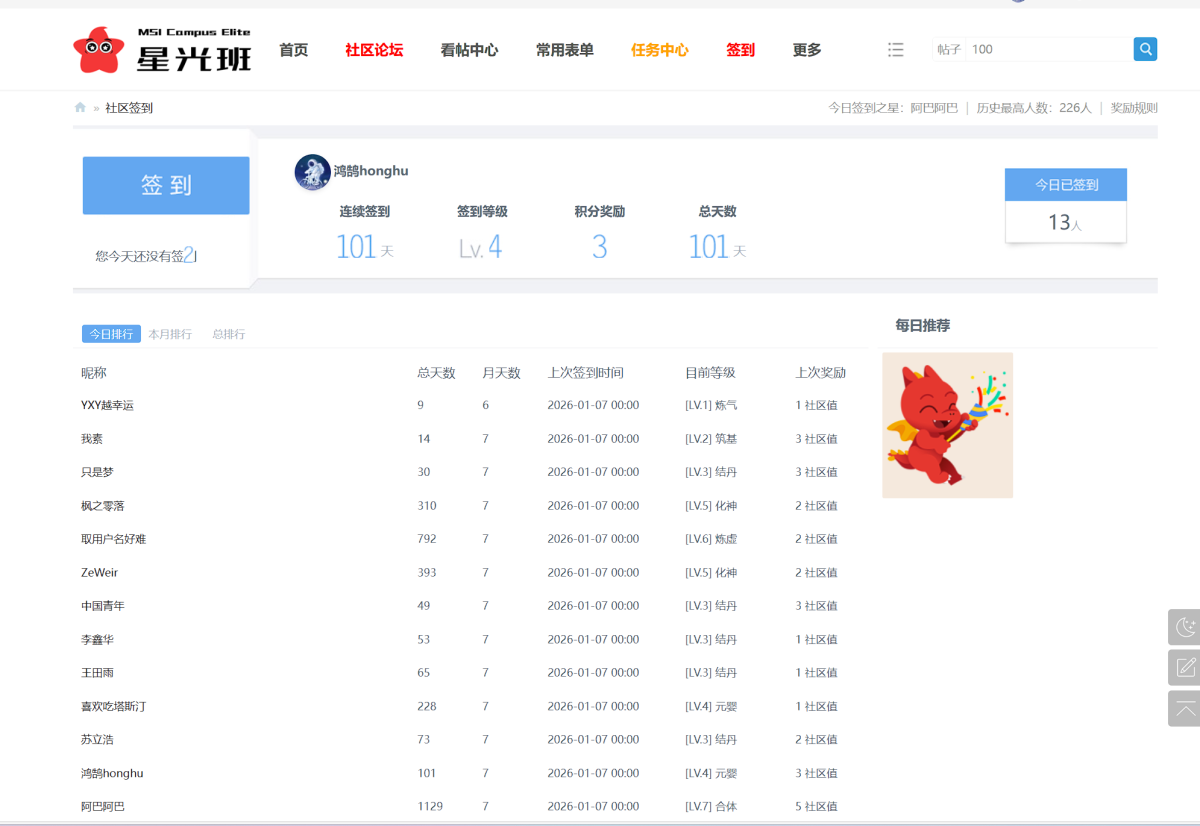The width and height of the screenshot is (1200, 826).
Task: Open the 社区论坛 menu item
Action: 373,49
